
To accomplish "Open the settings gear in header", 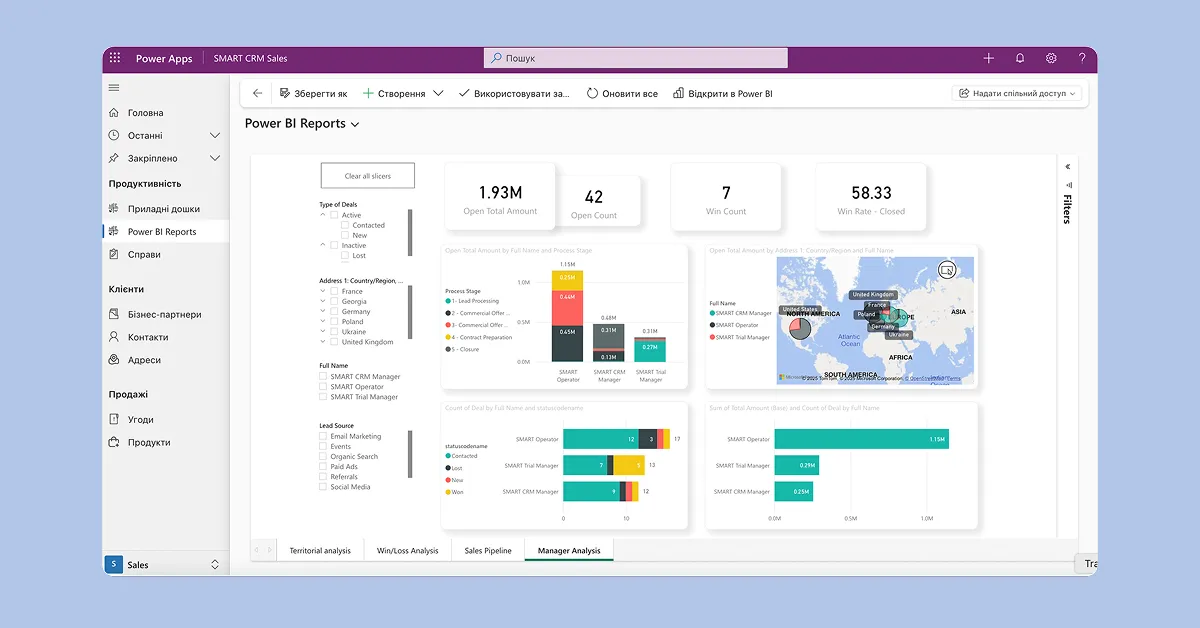I will click(1051, 58).
